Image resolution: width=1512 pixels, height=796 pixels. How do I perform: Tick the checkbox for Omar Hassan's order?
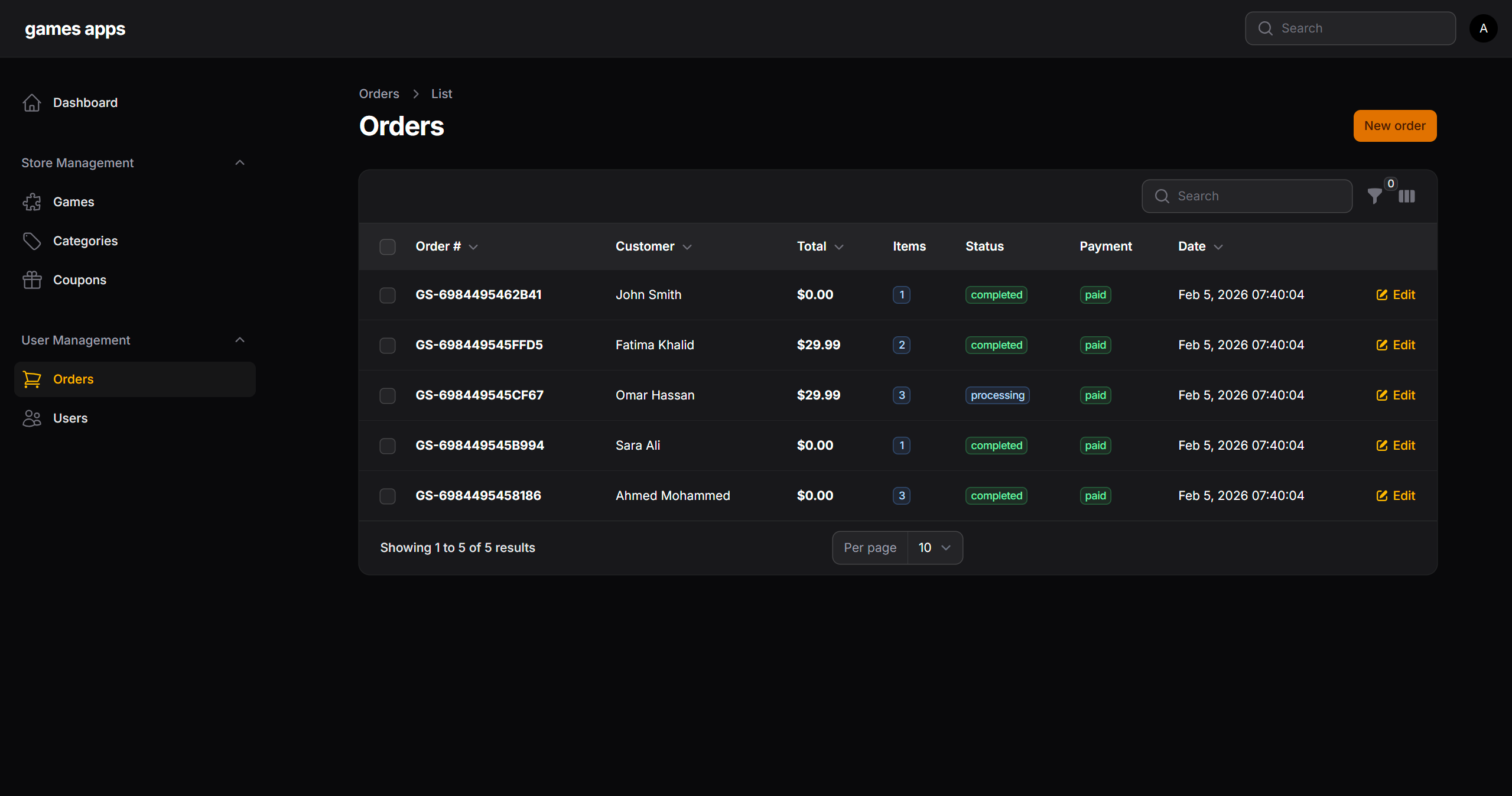pos(388,396)
